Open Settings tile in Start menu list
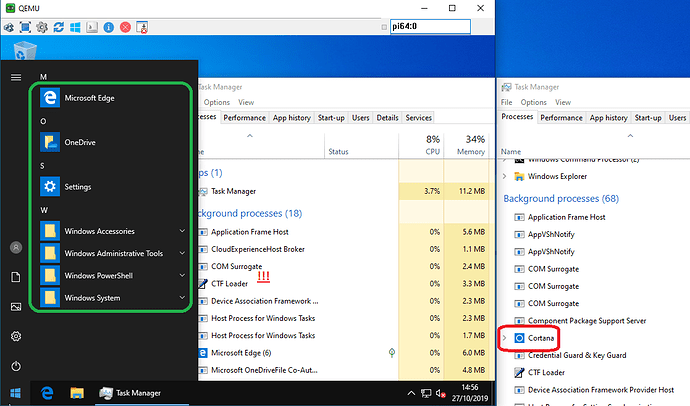Screen dimensions: 690x406 click(x=77, y=186)
